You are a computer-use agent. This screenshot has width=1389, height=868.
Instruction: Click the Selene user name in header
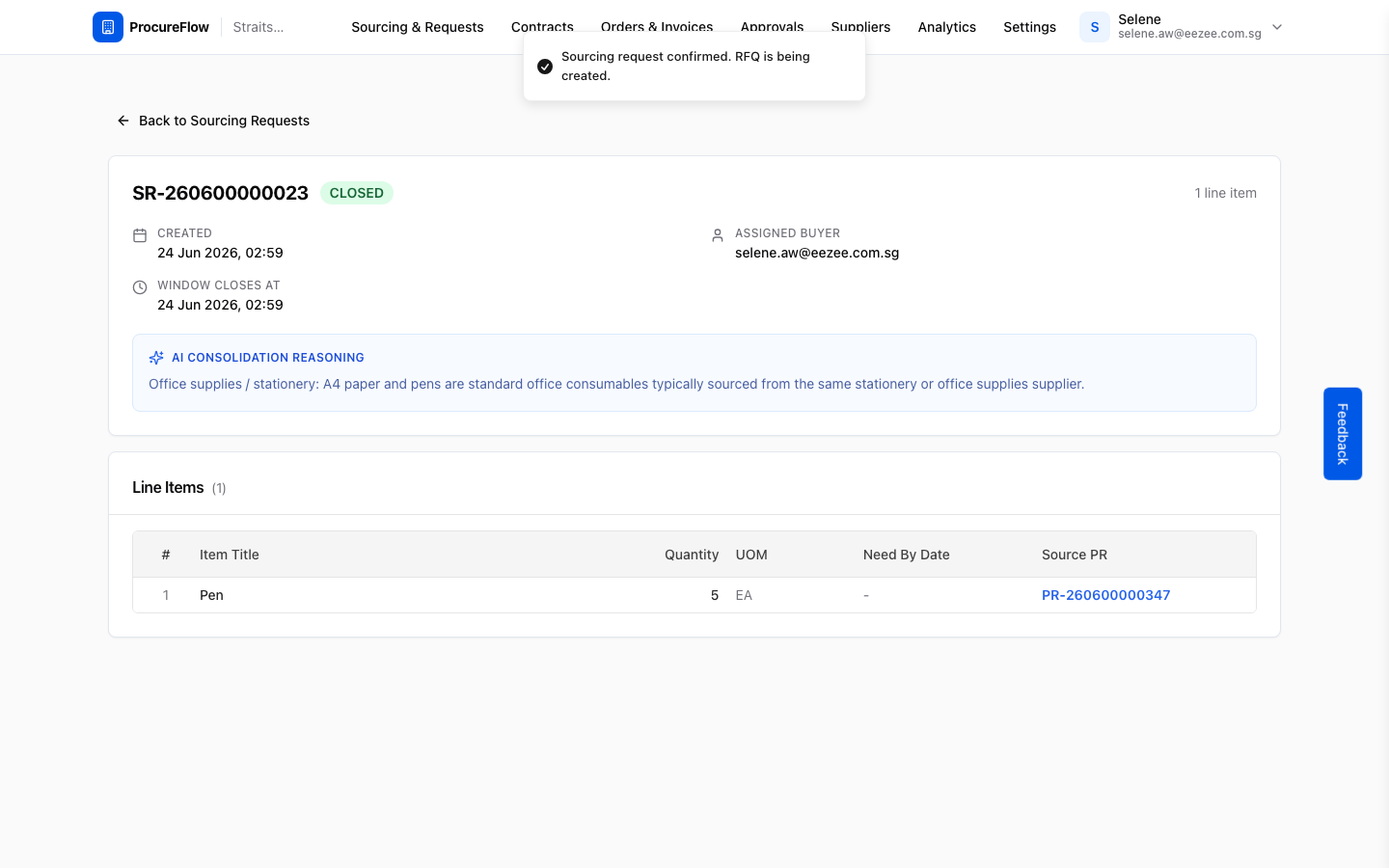point(1139,19)
